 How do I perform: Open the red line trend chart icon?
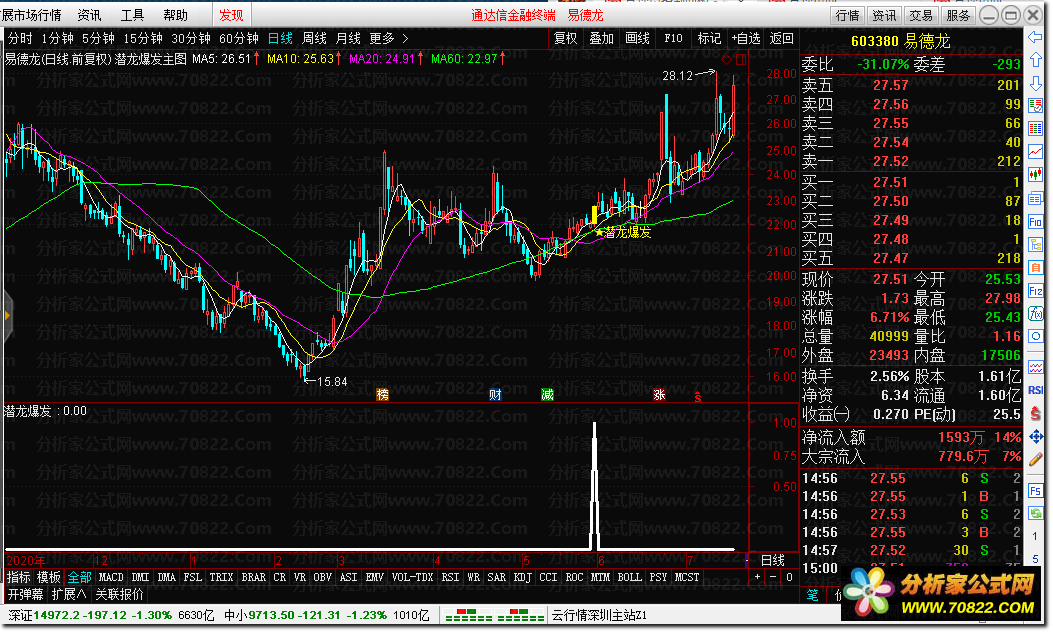[x=1035, y=151]
